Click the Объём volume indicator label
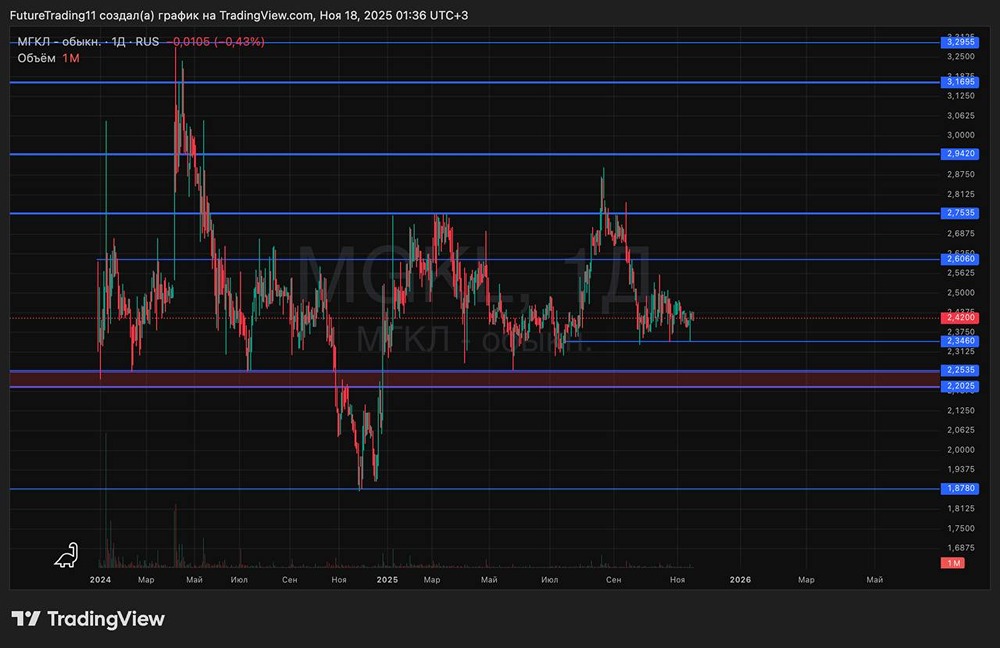The image size is (1000, 648). point(36,58)
